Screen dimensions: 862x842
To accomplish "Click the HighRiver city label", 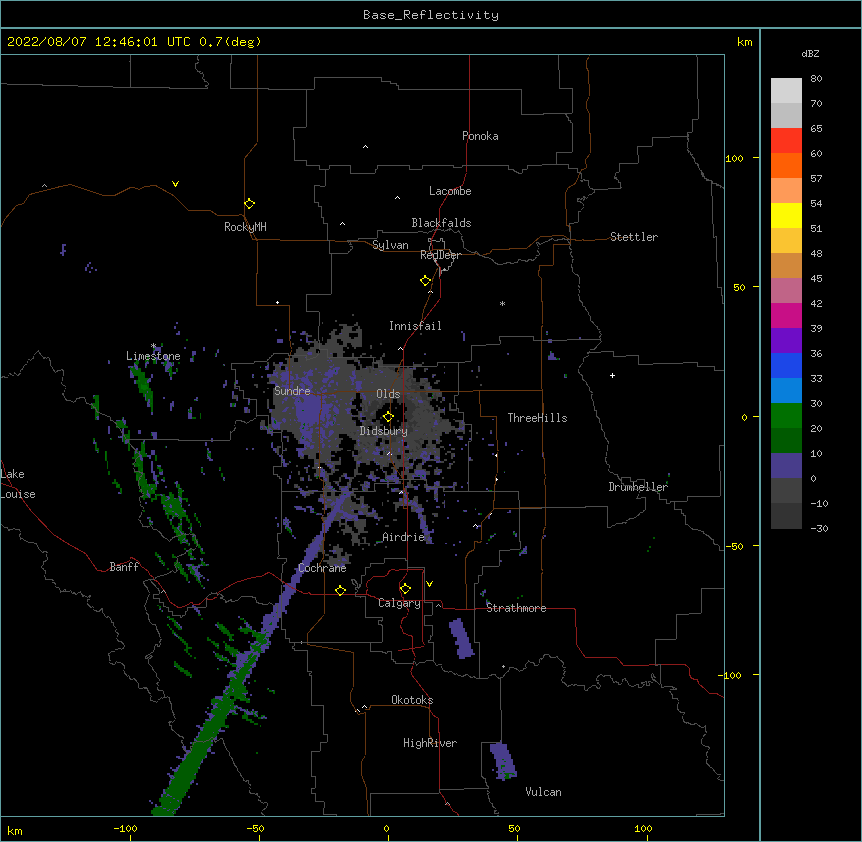I will click(x=430, y=743).
